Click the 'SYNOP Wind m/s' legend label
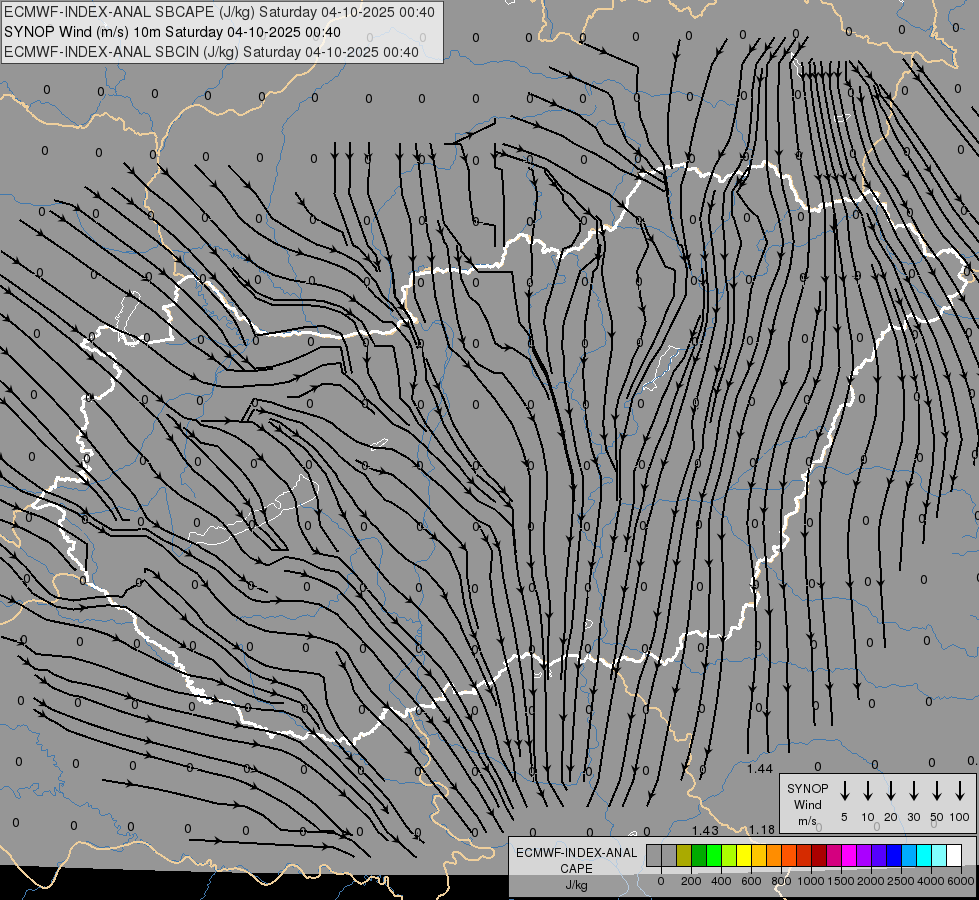The width and height of the screenshot is (979, 900). pos(807,804)
